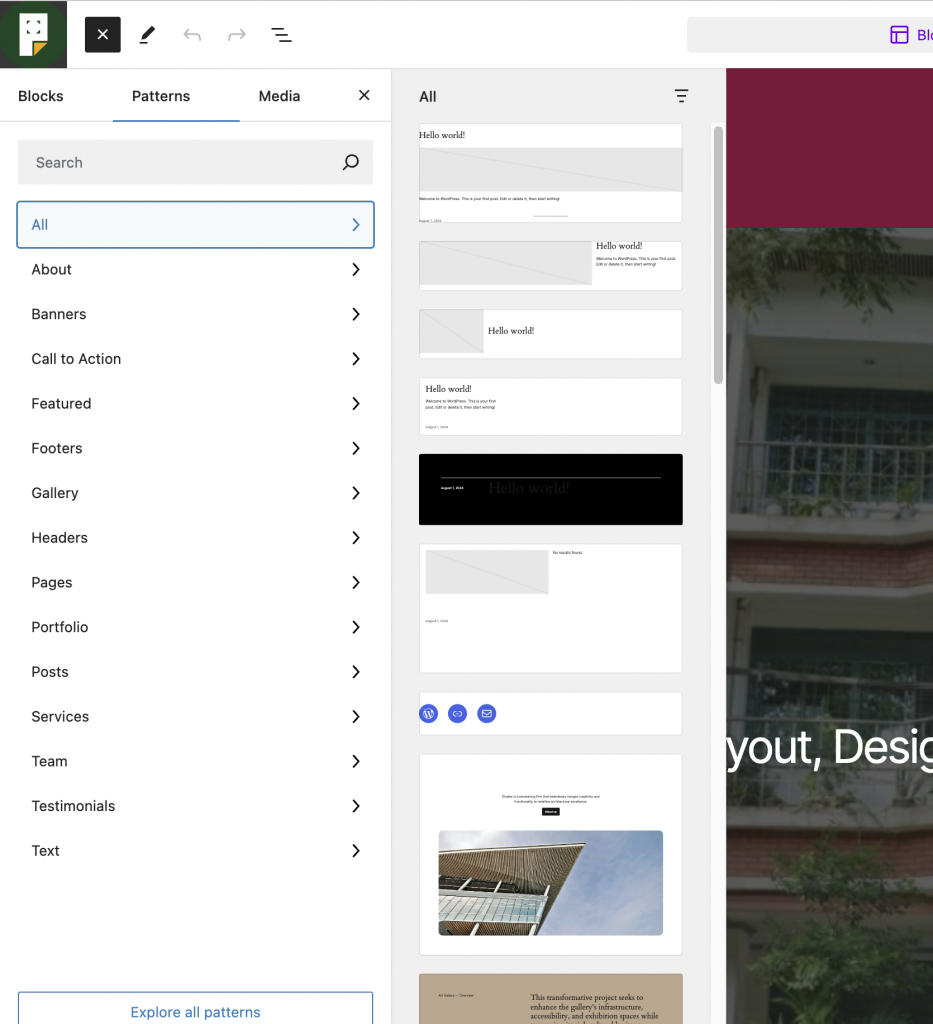Screen dimensions: 933x1024
Task: Switch to the Blocks tab
Action: pos(40,96)
